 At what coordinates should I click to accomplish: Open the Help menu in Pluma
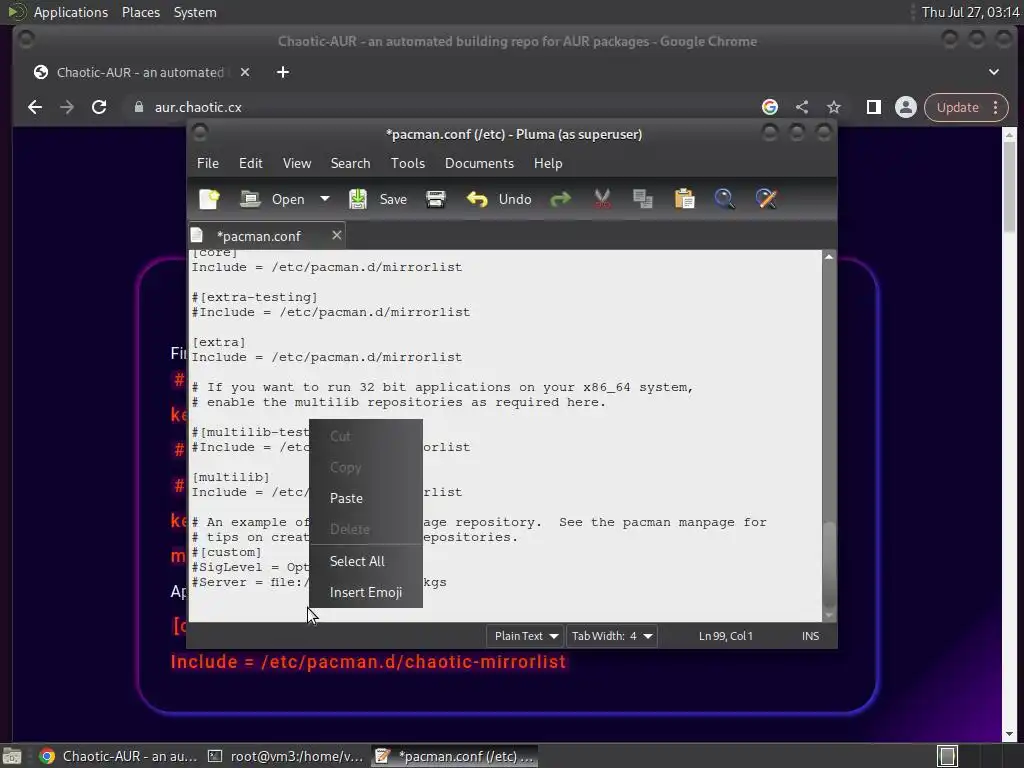tap(548, 163)
